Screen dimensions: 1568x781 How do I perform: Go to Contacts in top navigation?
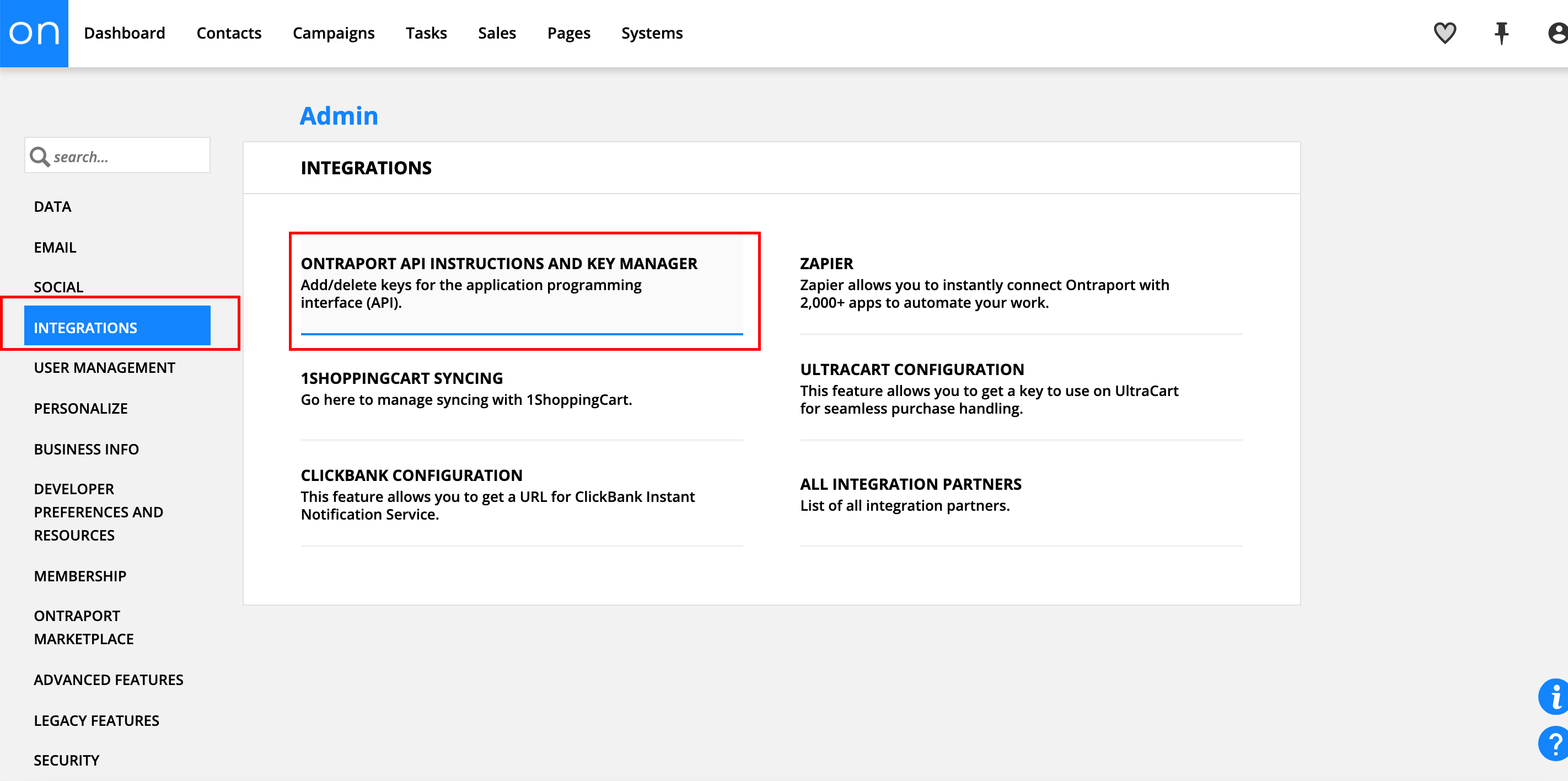coord(229,33)
